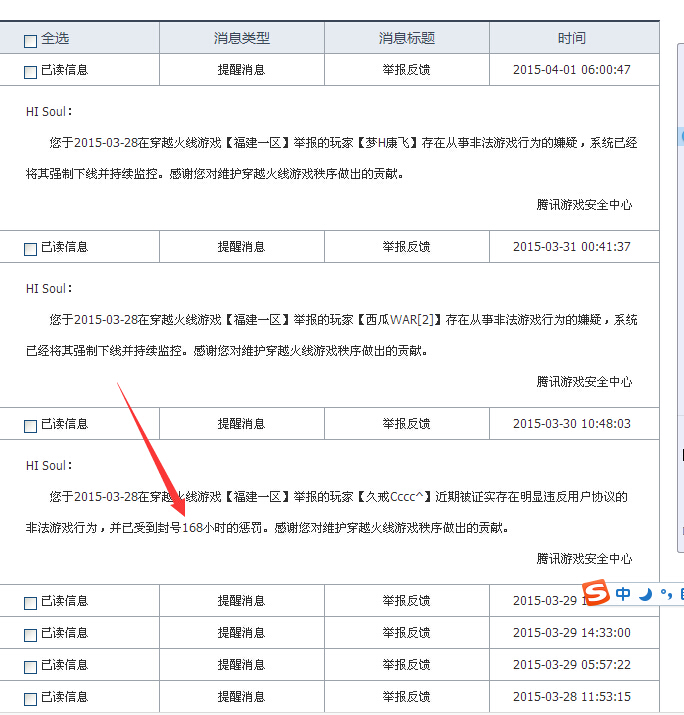Viewport: 684px width, 715px height.
Task: Tick the checkbox for the 2015-03-28 11:53:15 message
Action: click(x=31, y=699)
